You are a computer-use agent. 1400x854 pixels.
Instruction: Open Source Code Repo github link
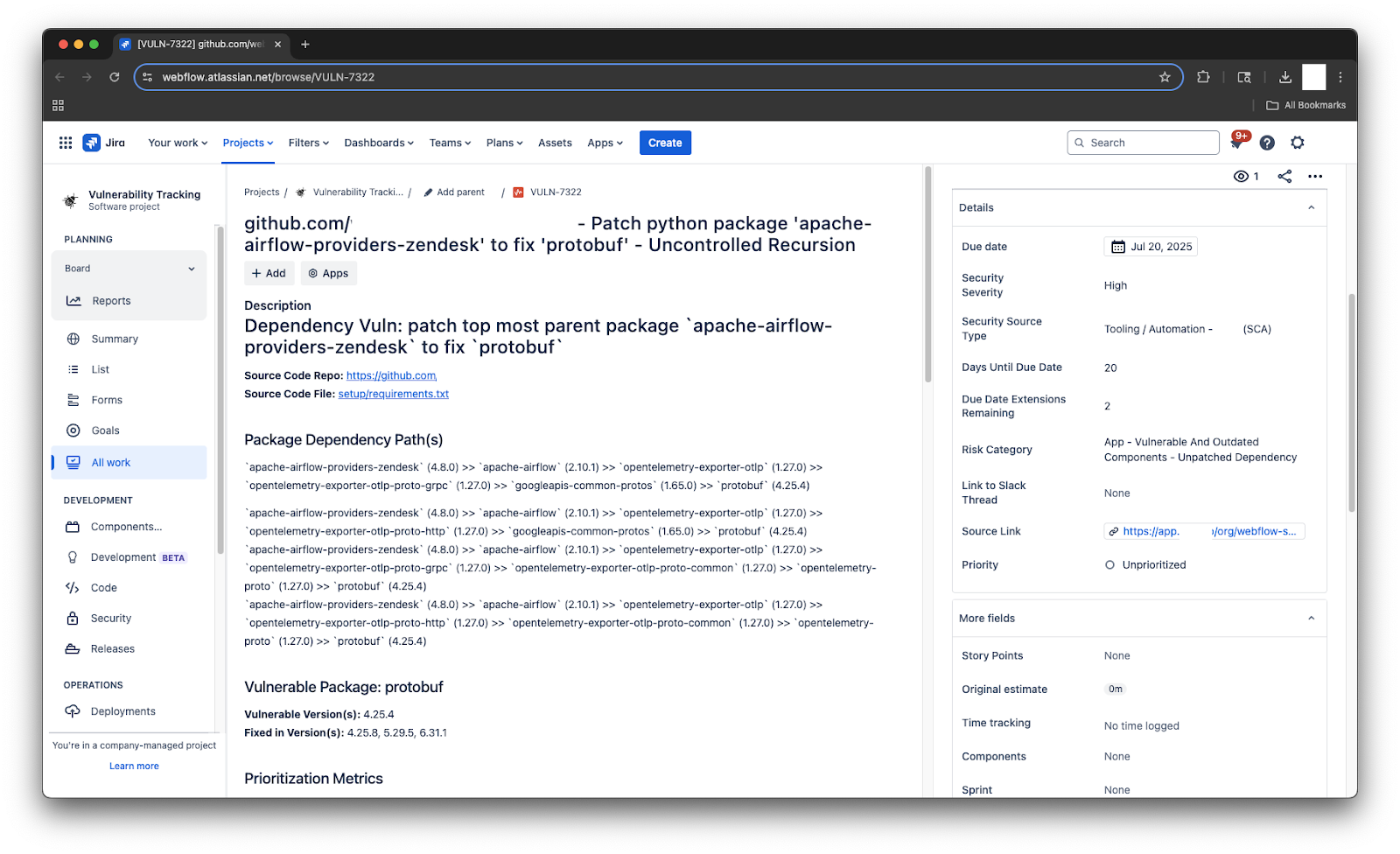[391, 375]
